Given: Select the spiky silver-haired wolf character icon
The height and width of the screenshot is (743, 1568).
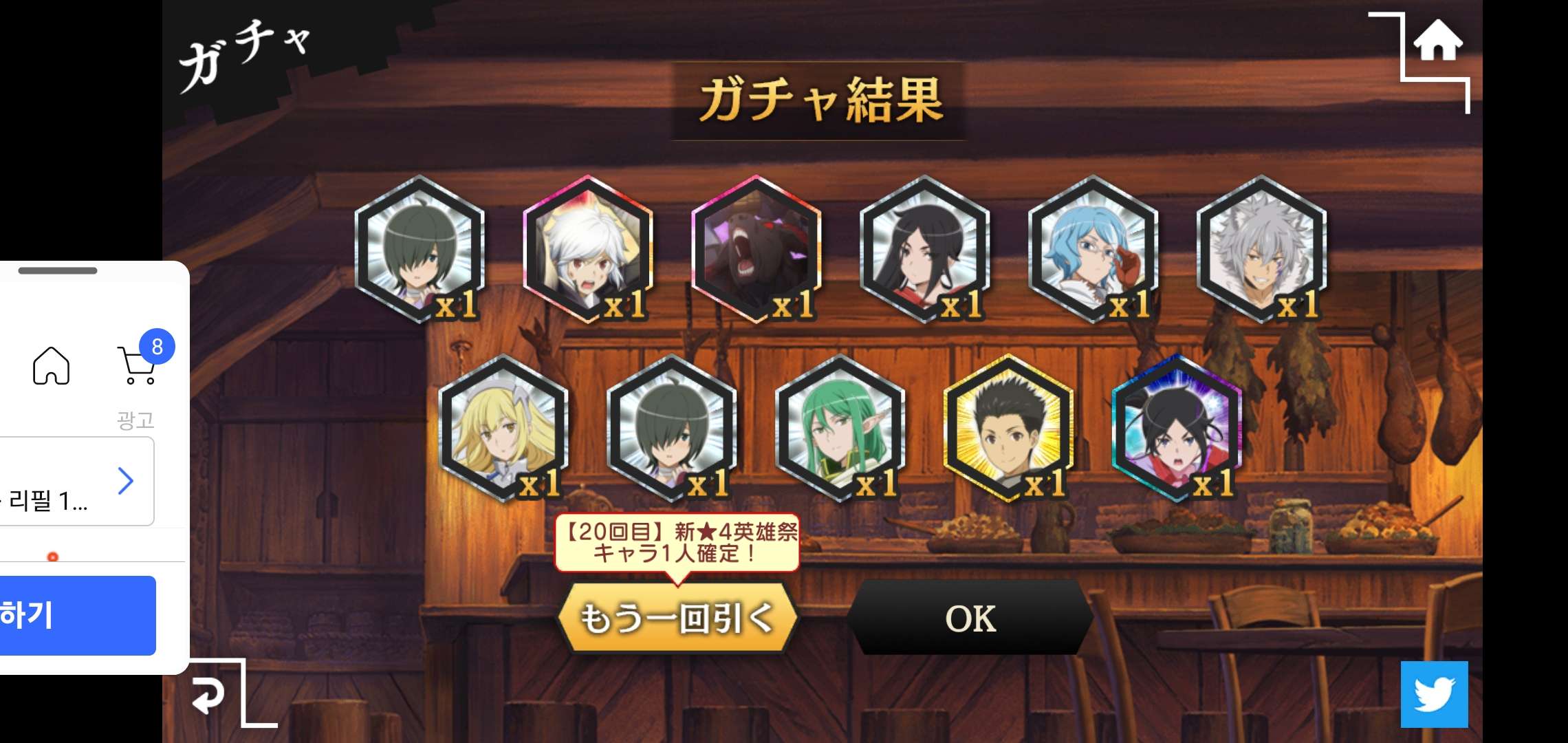Looking at the screenshot, I should click(x=1261, y=249).
